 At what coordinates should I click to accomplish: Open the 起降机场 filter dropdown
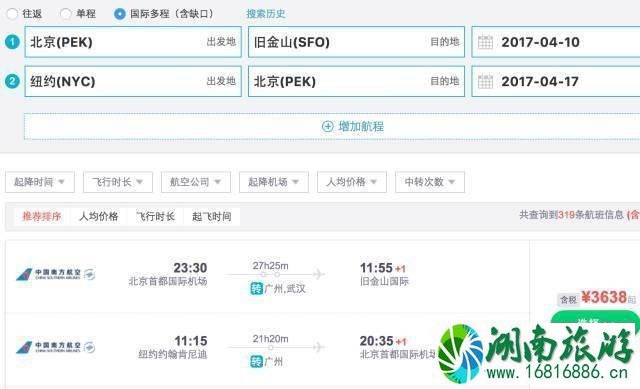tap(274, 182)
